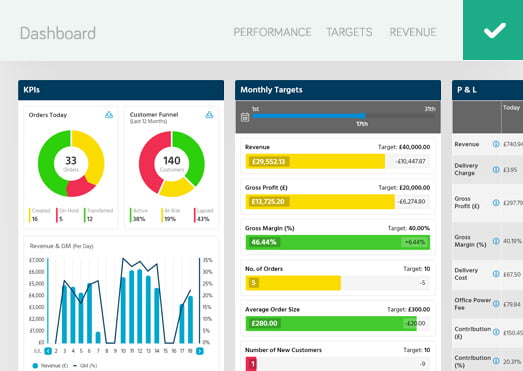Toggle the GM (%) line in the chart legend
This screenshot has width=523, height=371.
point(85,366)
